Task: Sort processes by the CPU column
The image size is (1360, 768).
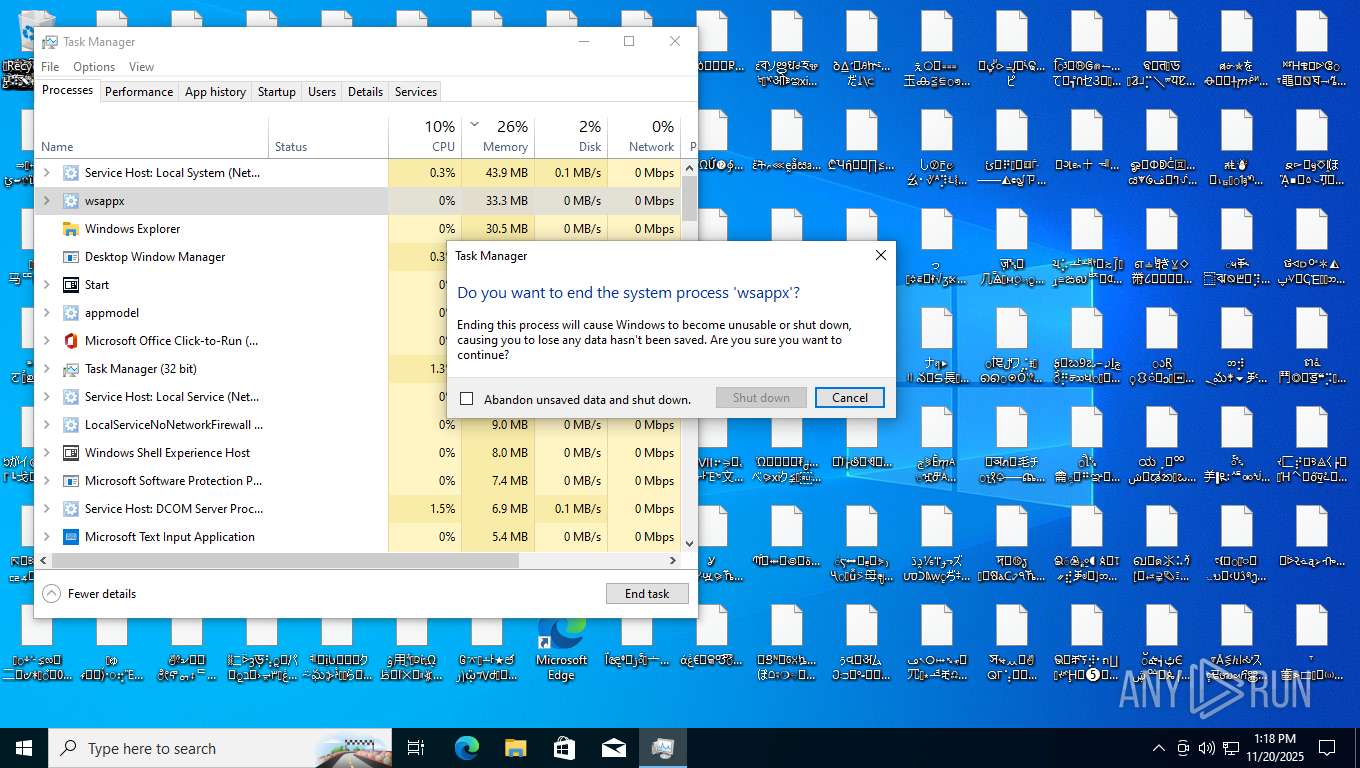Action: (x=425, y=137)
